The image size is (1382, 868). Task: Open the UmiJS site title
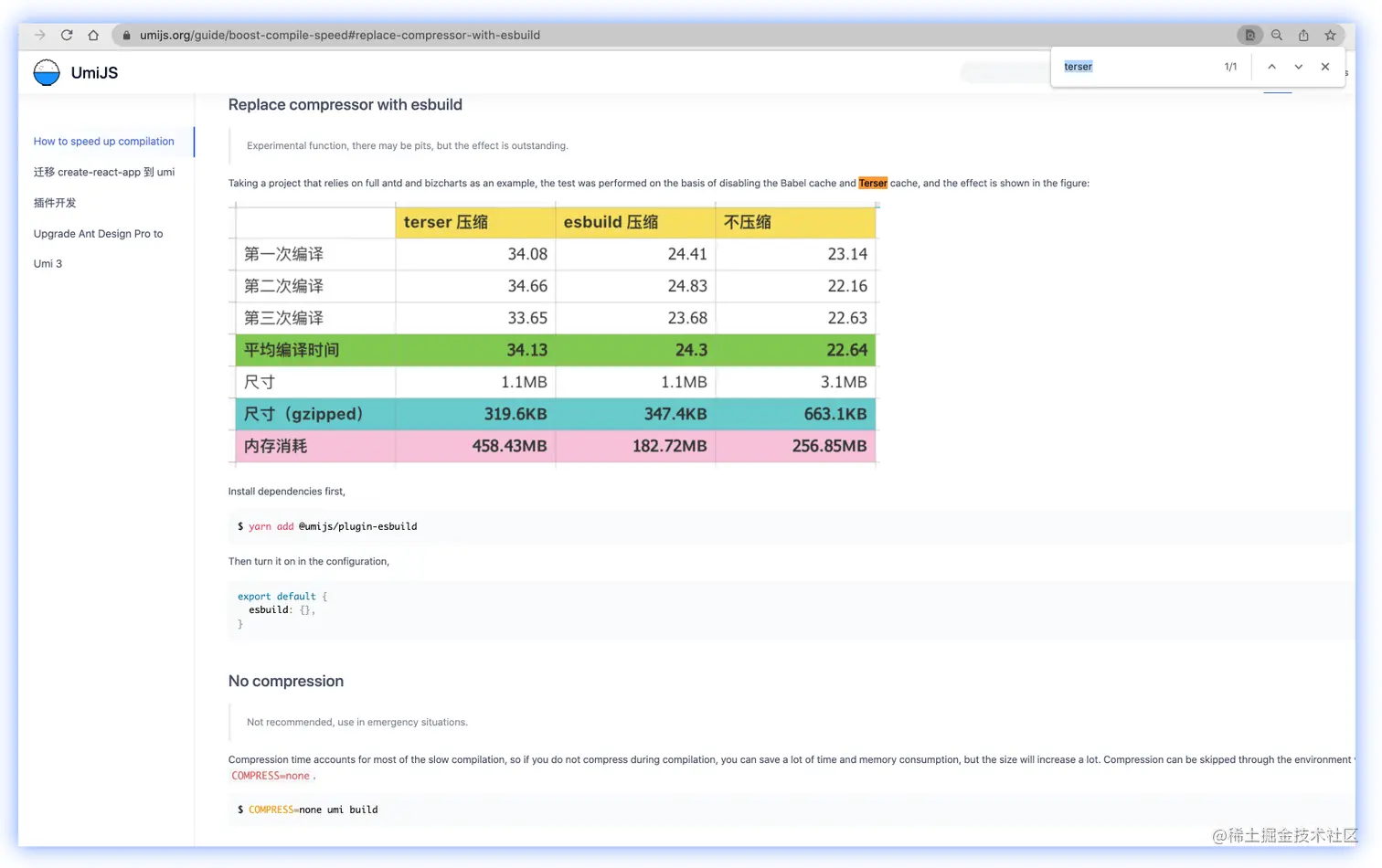click(x=94, y=73)
